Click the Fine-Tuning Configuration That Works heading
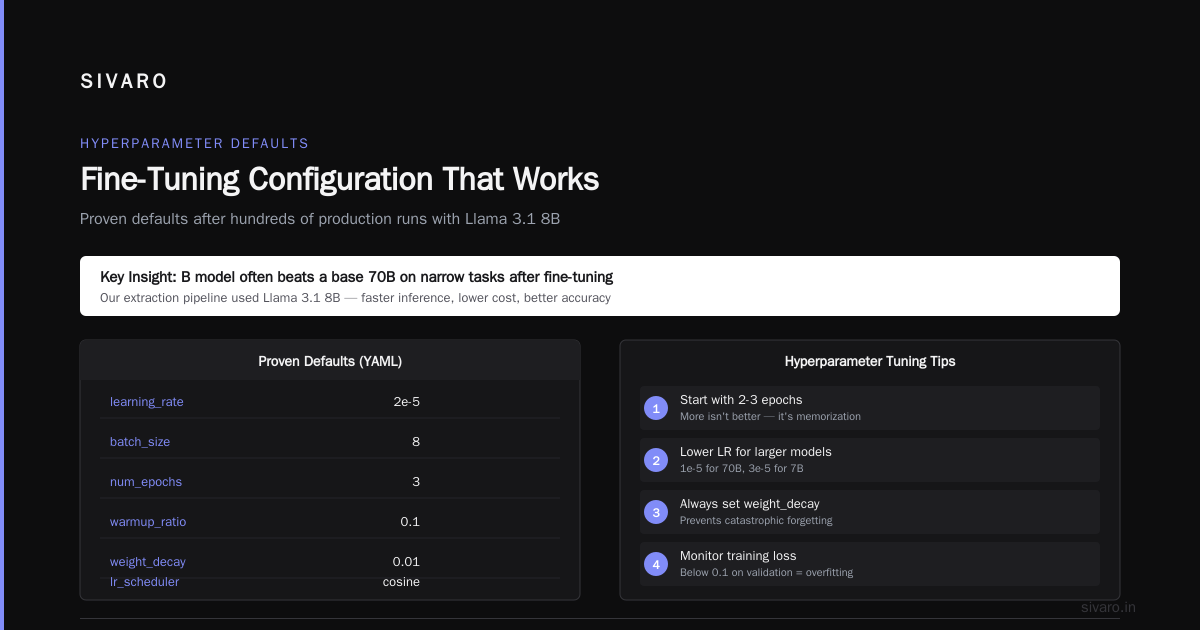The image size is (1200, 630). (x=340, y=179)
